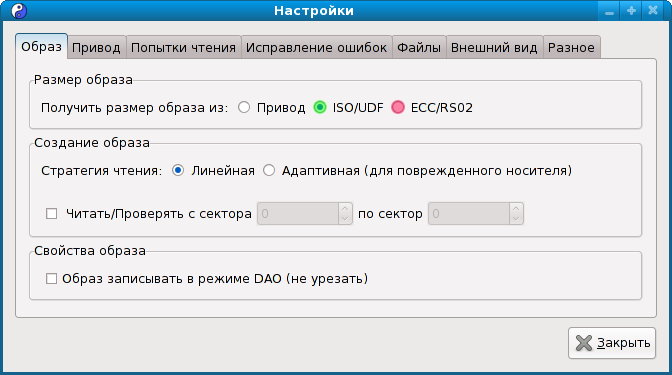Viewport: 672px width, 375px height.
Task: Maximize the Настройки window with plus icon
Action: [x=631, y=11]
